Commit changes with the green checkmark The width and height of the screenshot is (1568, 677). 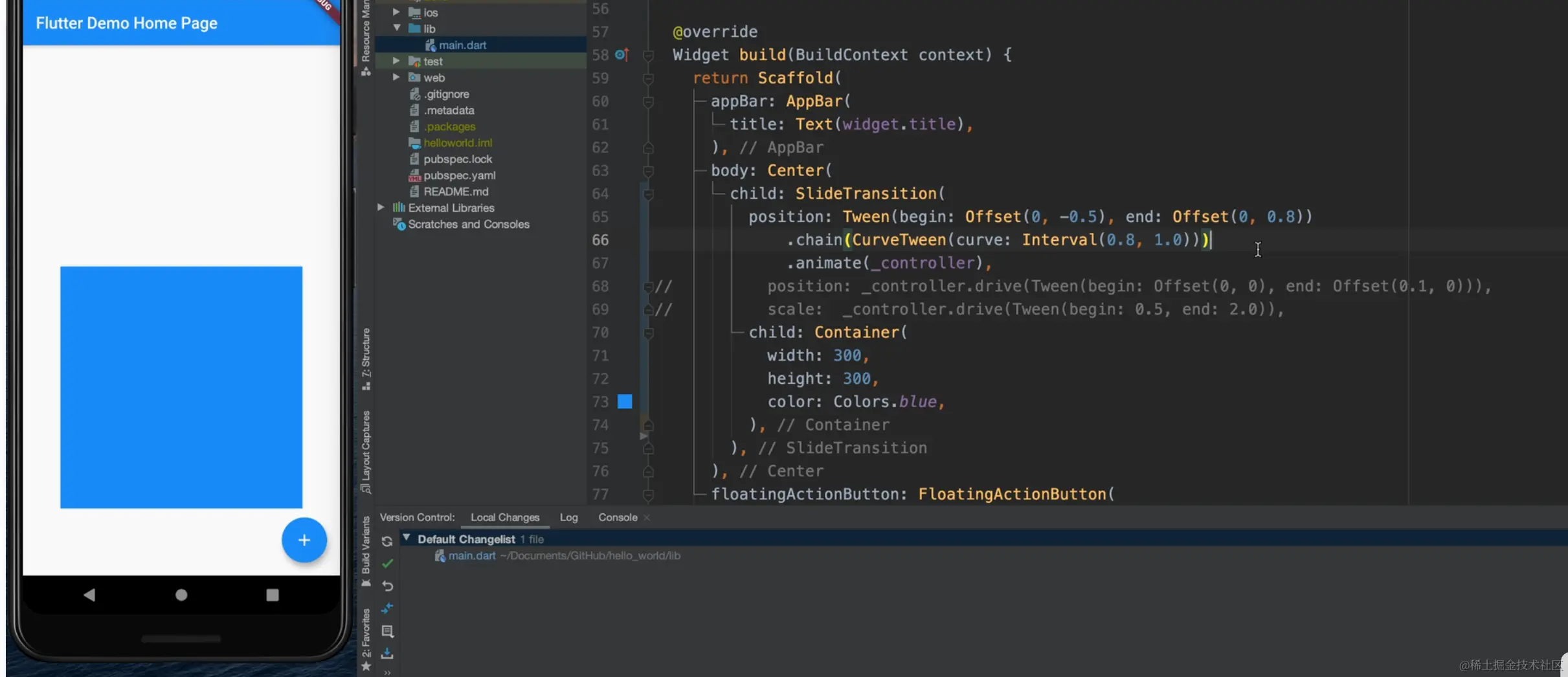(x=387, y=564)
